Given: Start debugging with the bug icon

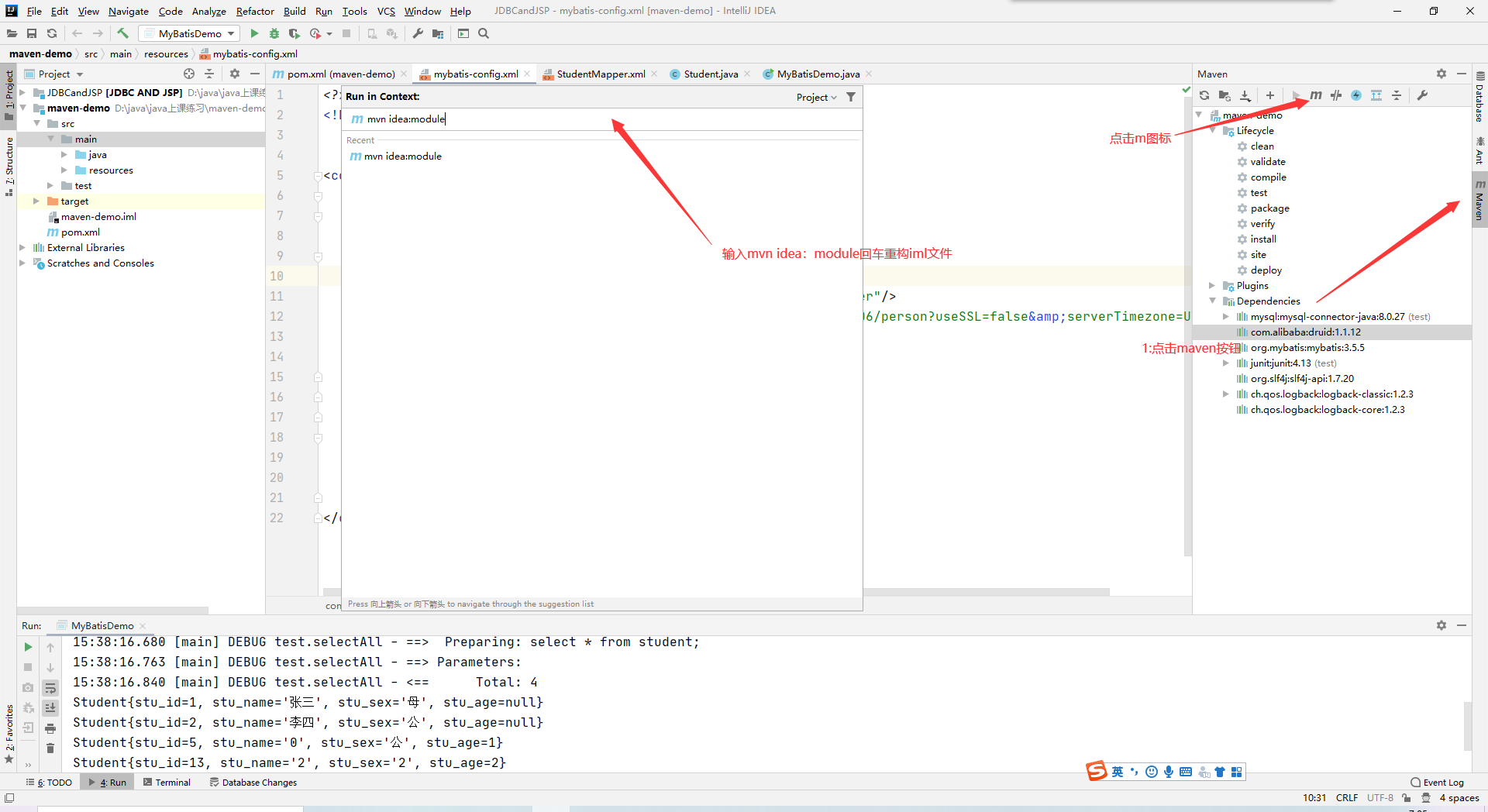Looking at the screenshot, I should (274, 33).
